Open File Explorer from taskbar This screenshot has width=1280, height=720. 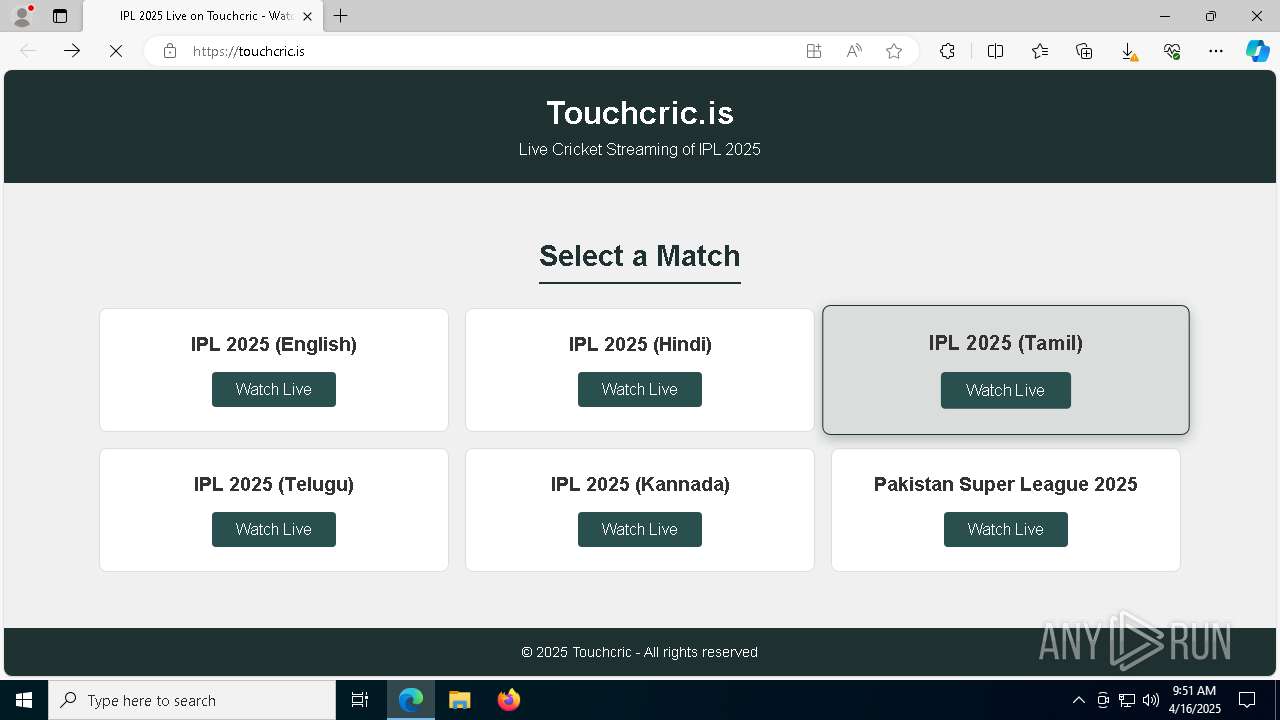(x=459, y=700)
